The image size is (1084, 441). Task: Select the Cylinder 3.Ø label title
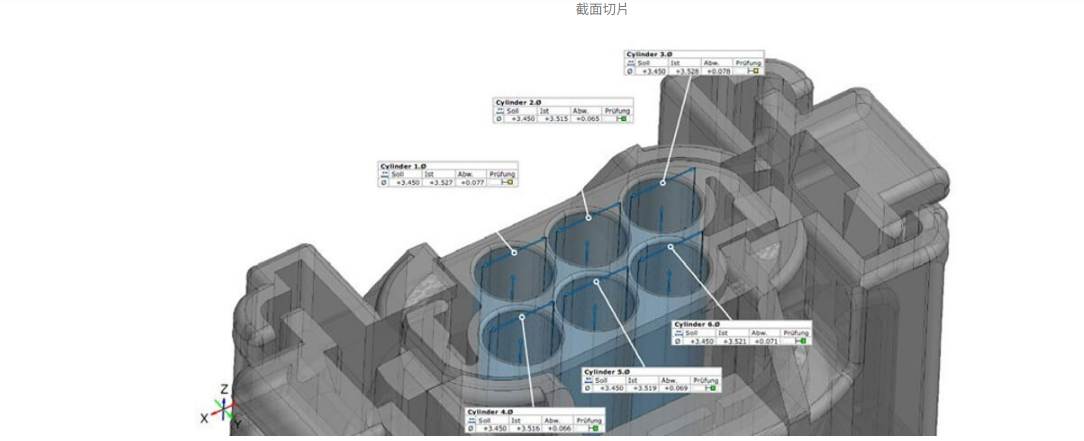(649, 54)
